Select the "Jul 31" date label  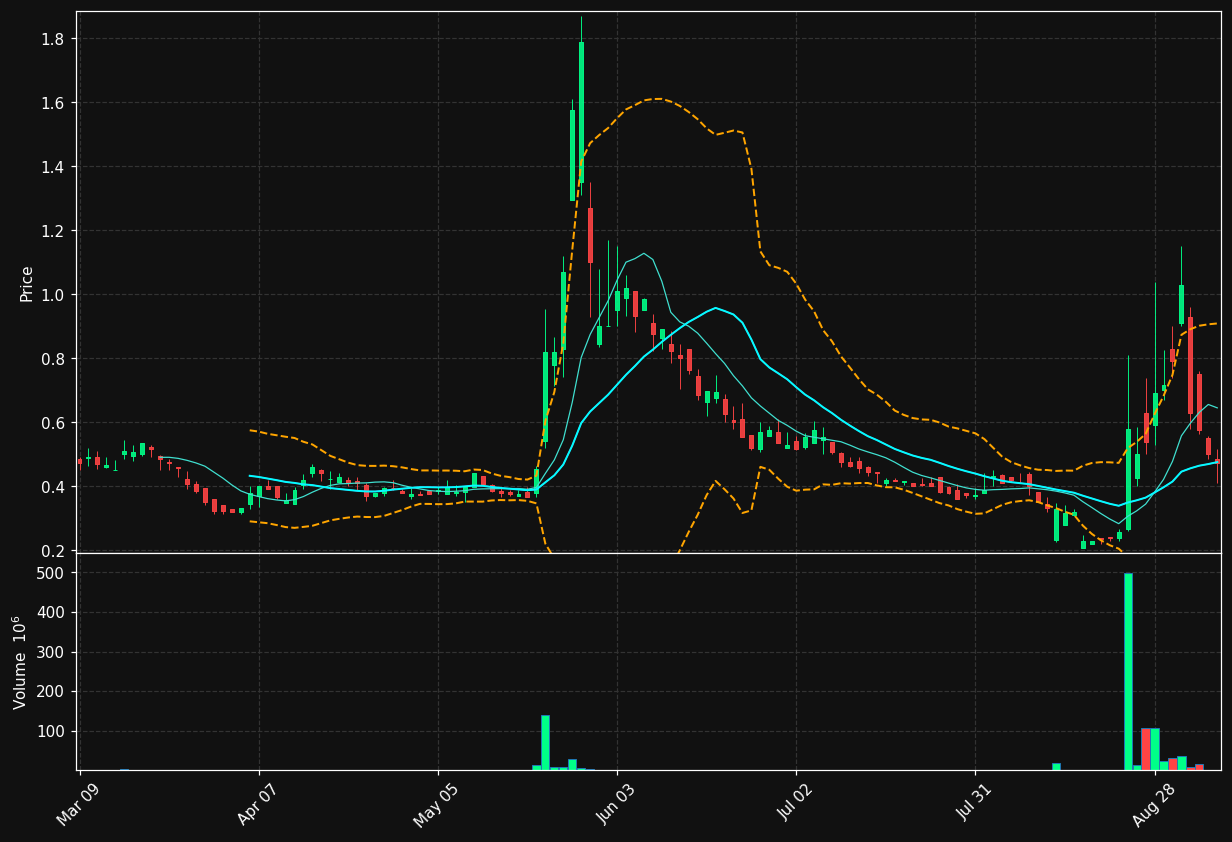pos(974,804)
